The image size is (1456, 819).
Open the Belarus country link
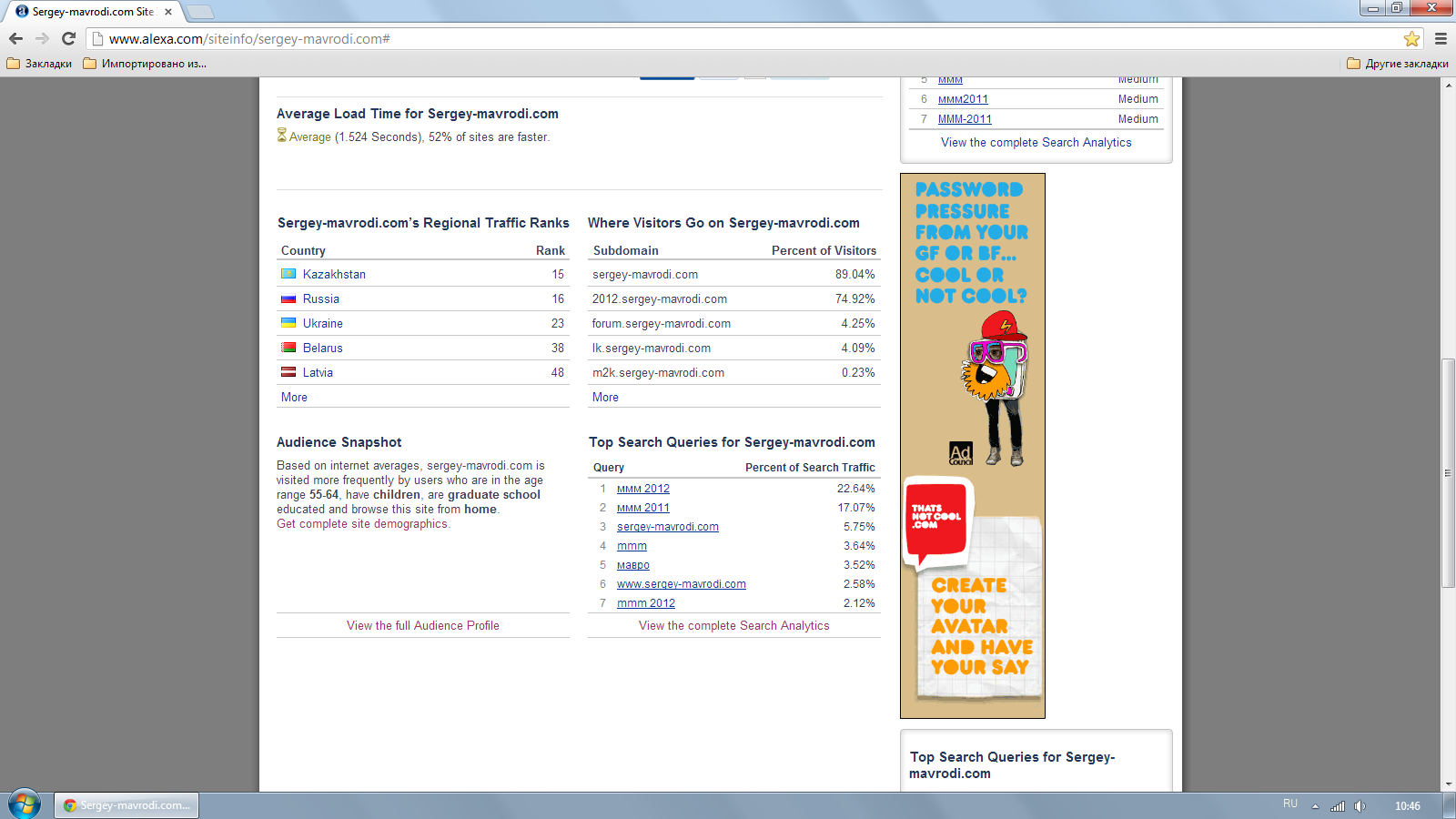(323, 348)
